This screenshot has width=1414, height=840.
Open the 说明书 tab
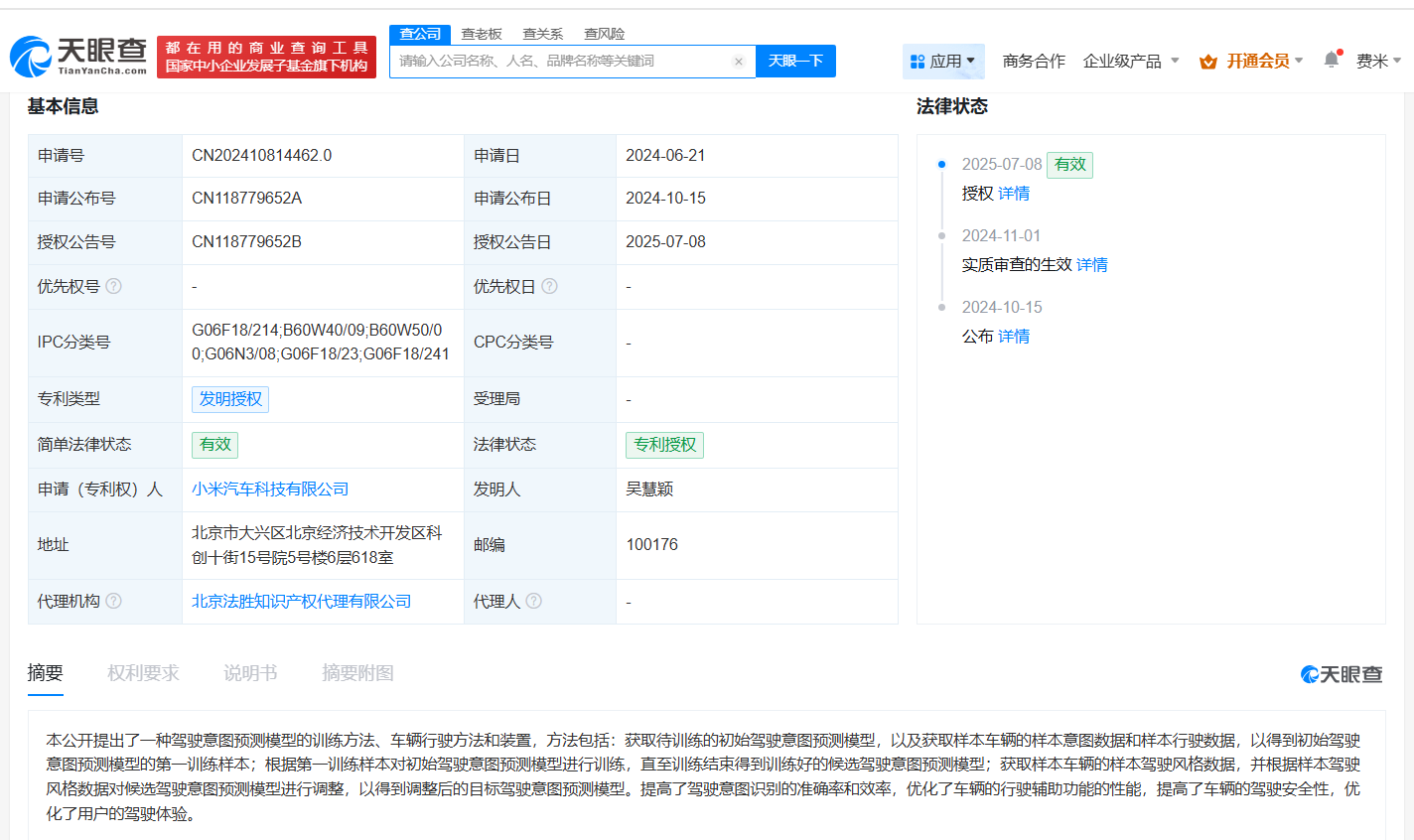[x=250, y=673]
